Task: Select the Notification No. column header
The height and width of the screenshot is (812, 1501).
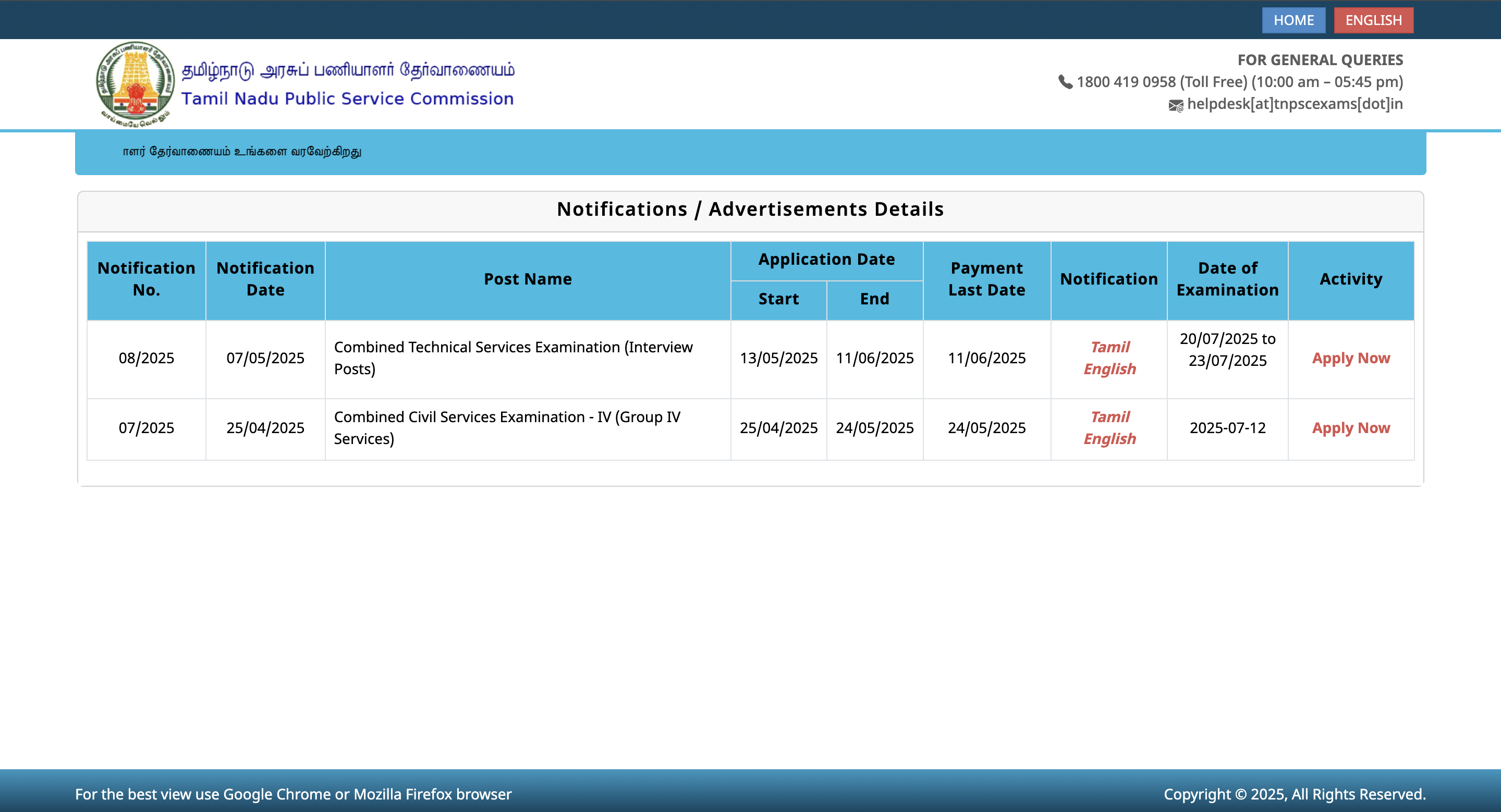Action: [147, 279]
